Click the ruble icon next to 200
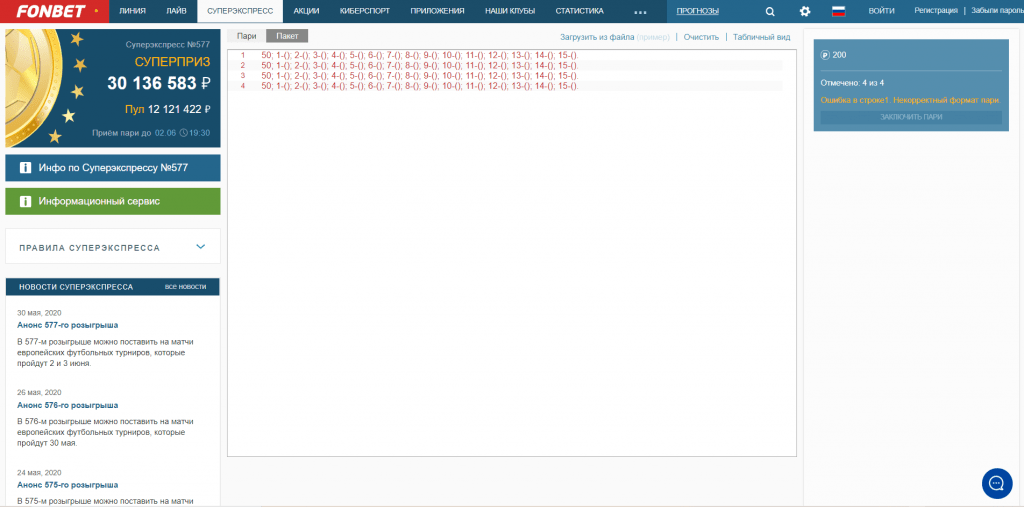The width and height of the screenshot is (1024, 507). (825, 55)
